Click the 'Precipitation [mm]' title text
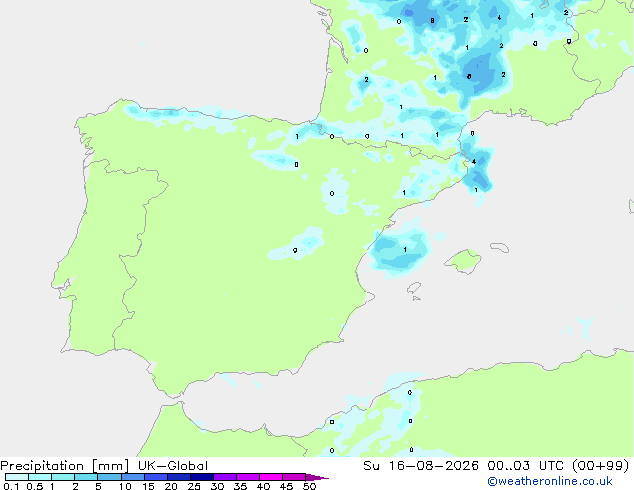This screenshot has width=634, height=490. point(65,466)
